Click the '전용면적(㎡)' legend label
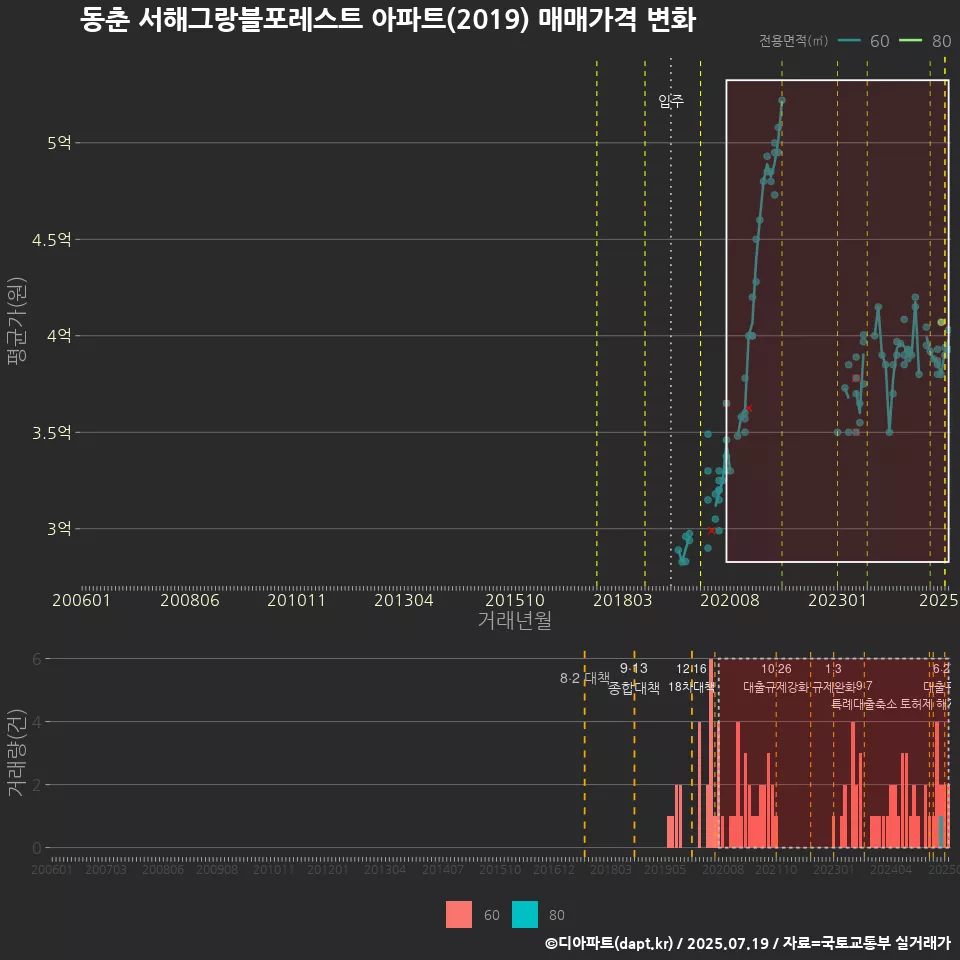This screenshot has height=960, width=960. point(793,41)
